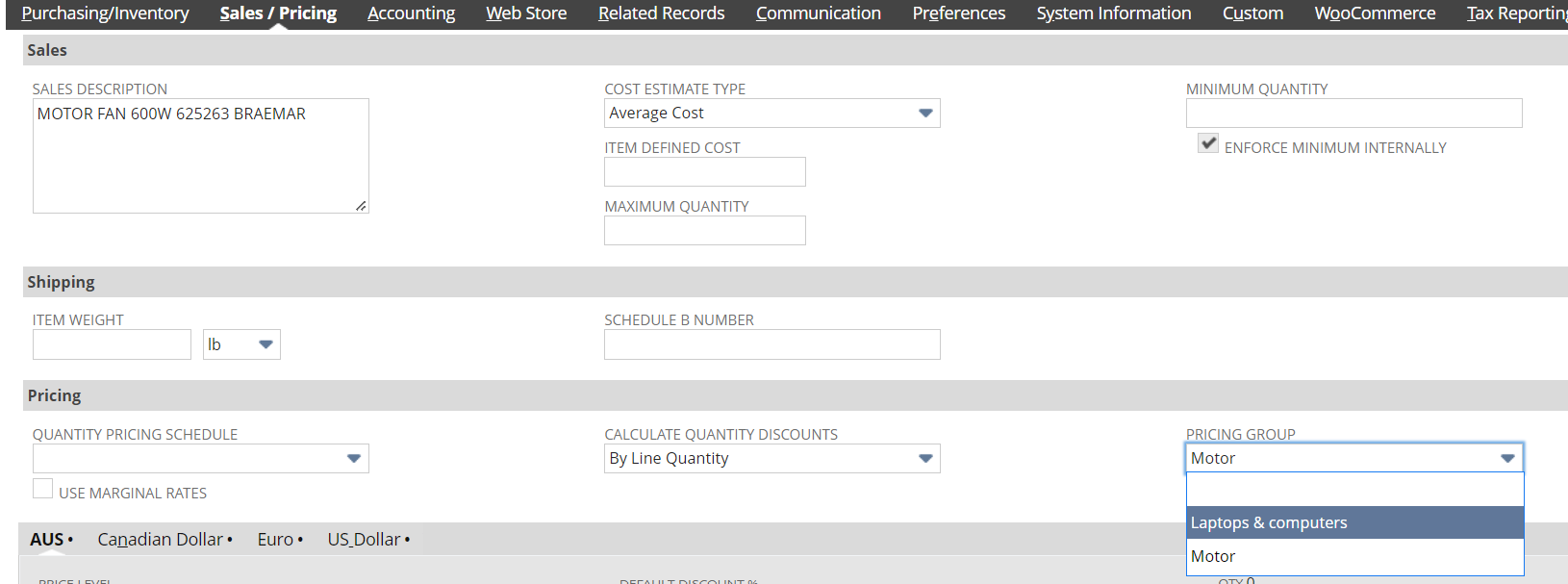Image resolution: width=1568 pixels, height=584 pixels.
Task: Open the Purchasing/Inventory tab
Action: [x=105, y=13]
